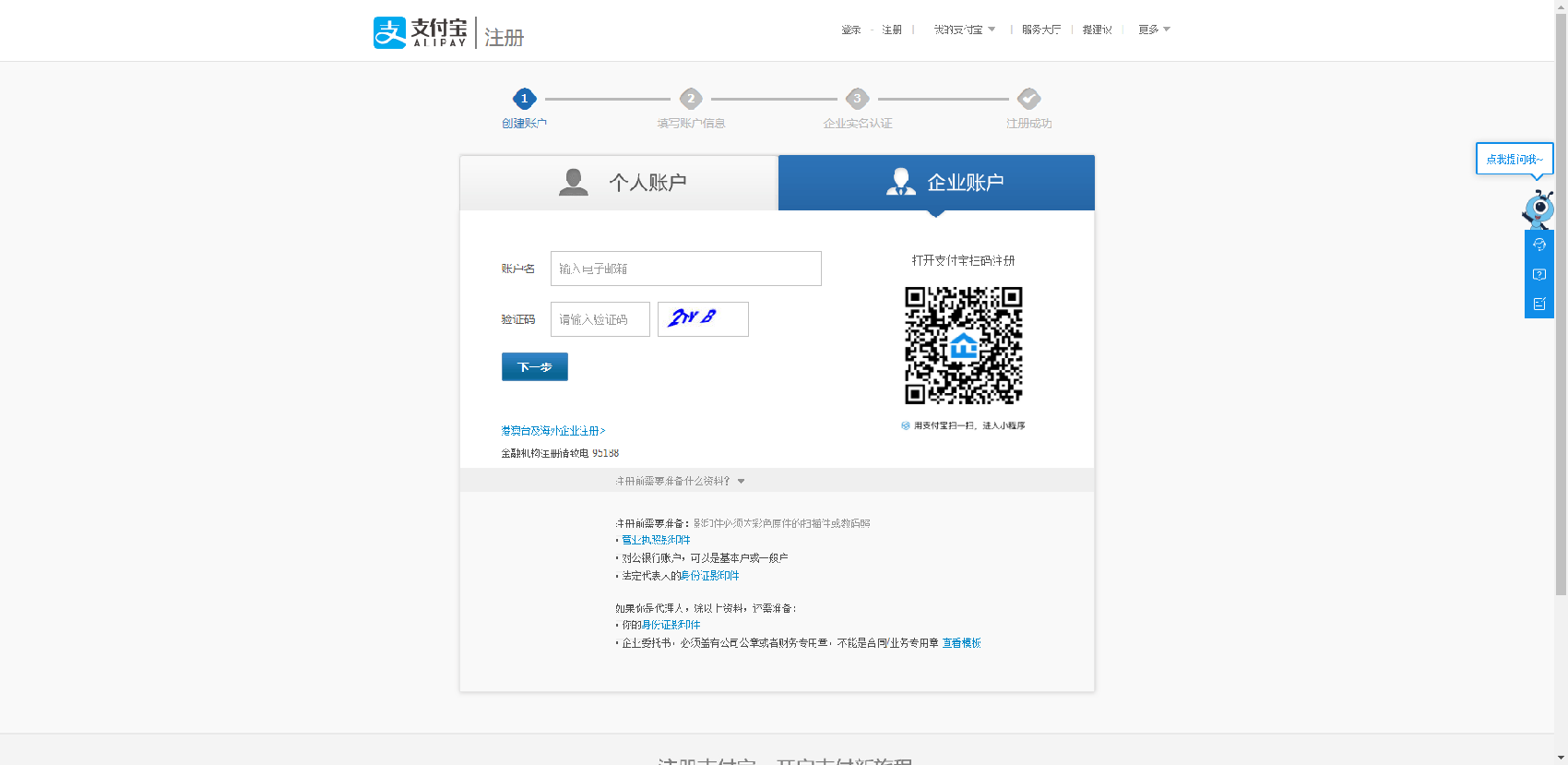Open the question mark help icon in sidebar
The width and height of the screenshot is (1568, 765).
[x=1538, y=274]
